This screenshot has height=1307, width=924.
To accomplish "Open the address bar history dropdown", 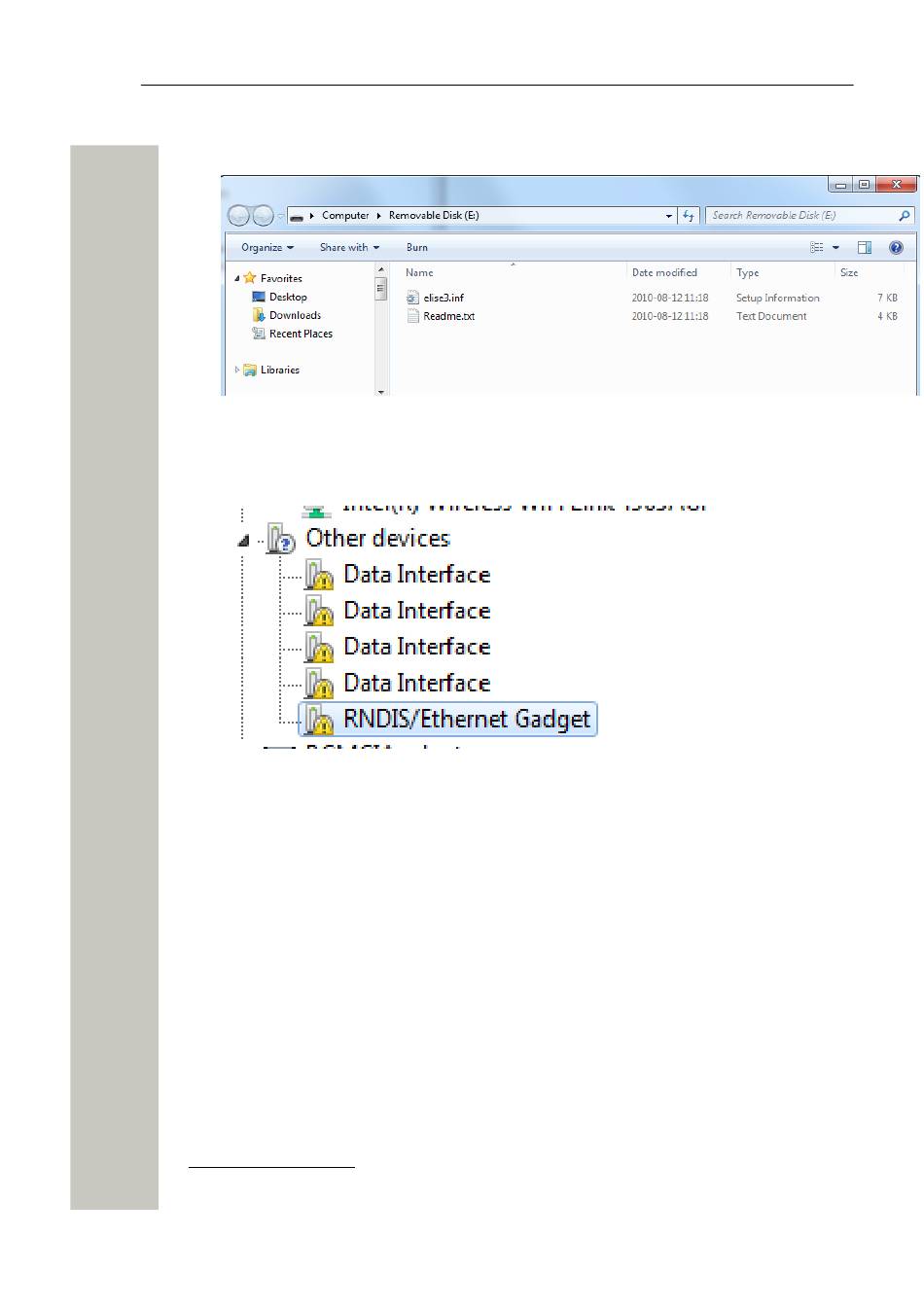I will point(669,216).
